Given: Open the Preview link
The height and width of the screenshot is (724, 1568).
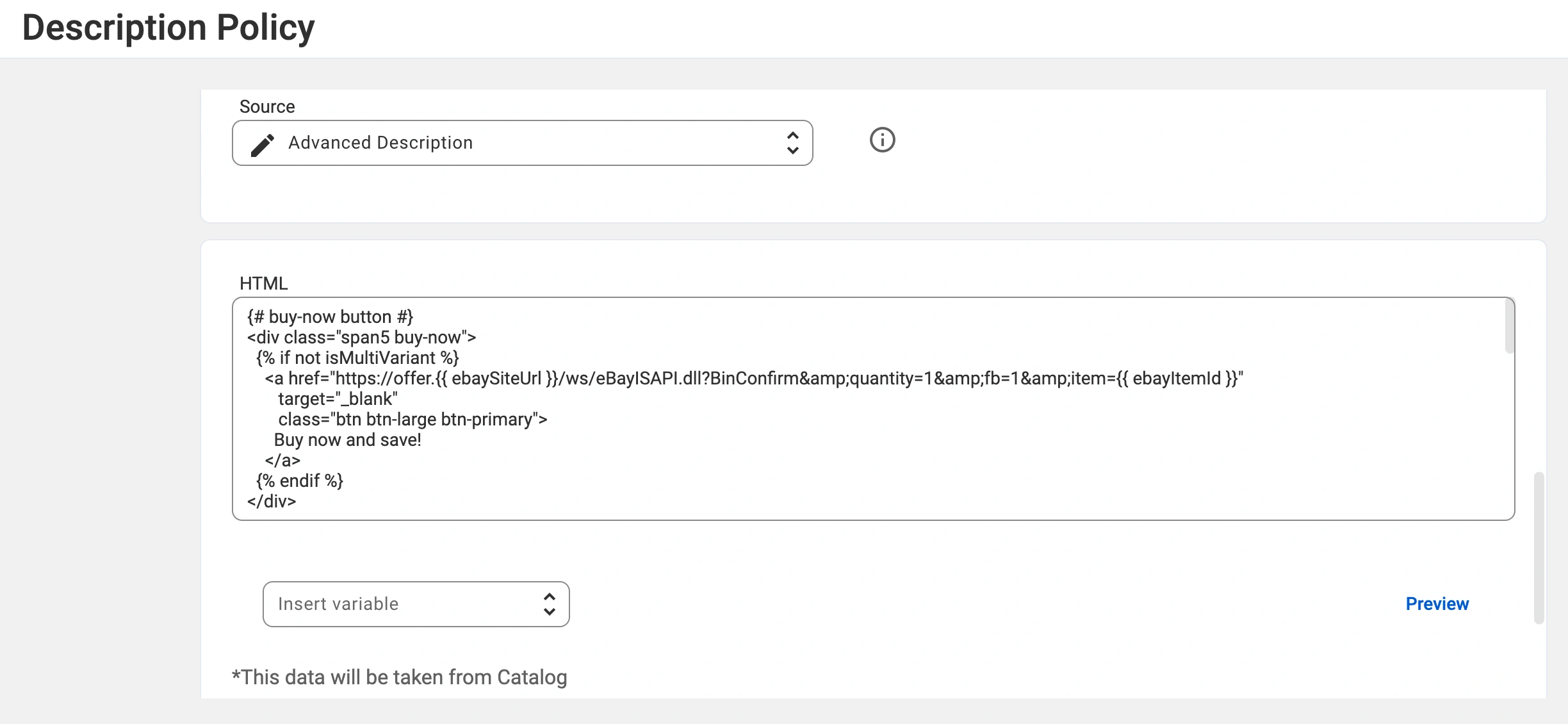Looking at the screenshot, I should 1437,604.
